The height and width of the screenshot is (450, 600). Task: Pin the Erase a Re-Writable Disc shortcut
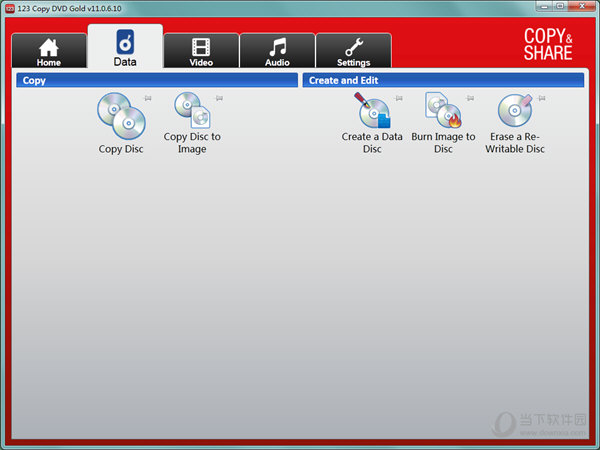[x=542, y=98]
